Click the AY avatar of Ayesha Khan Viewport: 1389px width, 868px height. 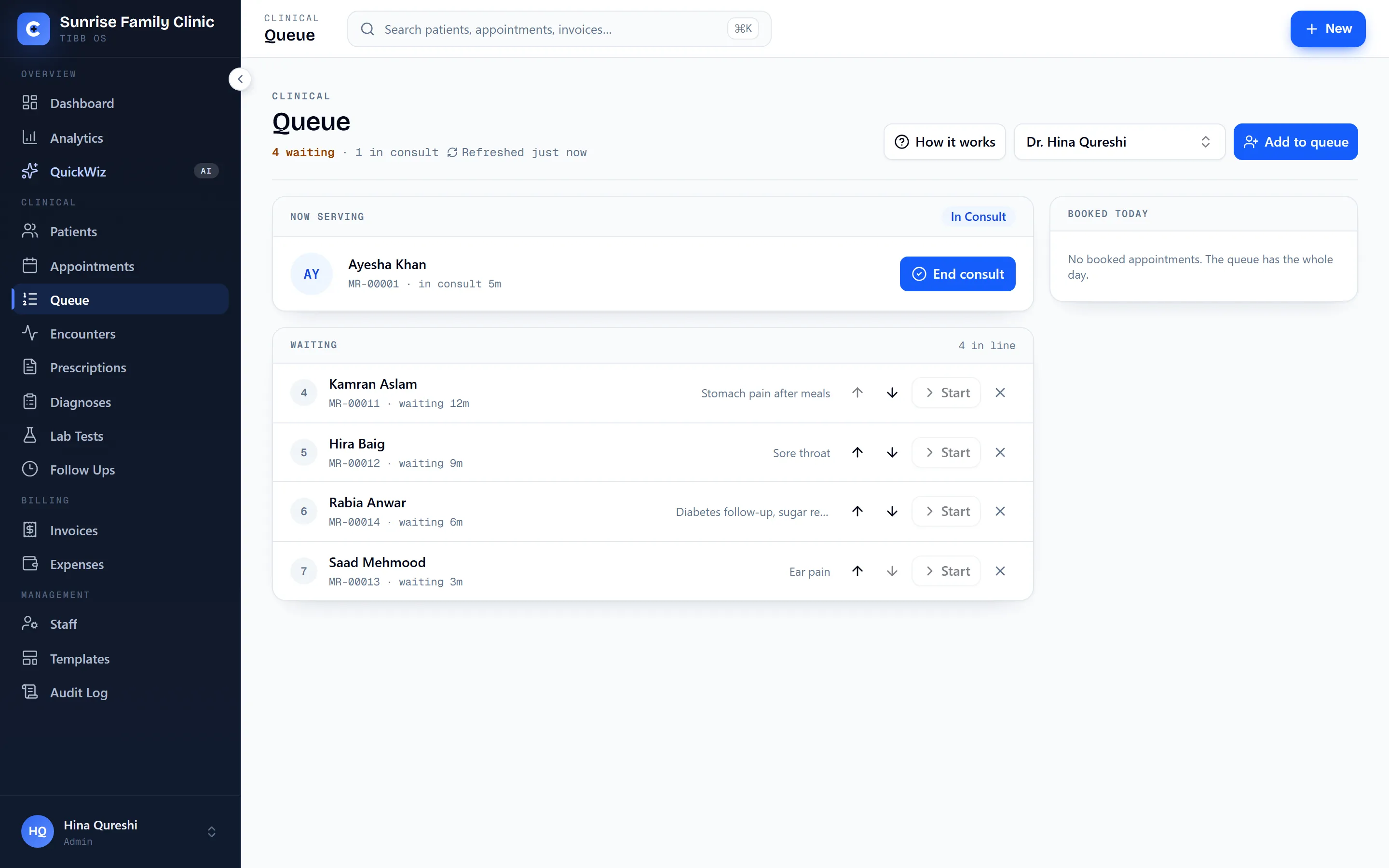pyautogui.click(x=311, y=274)
